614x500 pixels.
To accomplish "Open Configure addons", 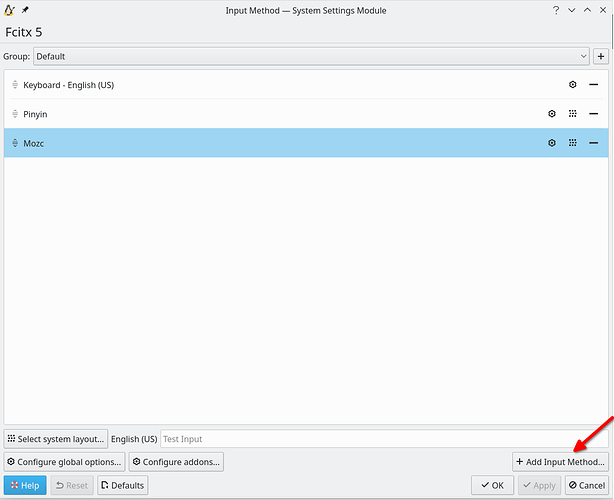I will pyautogui.click(x=176, y=462).
